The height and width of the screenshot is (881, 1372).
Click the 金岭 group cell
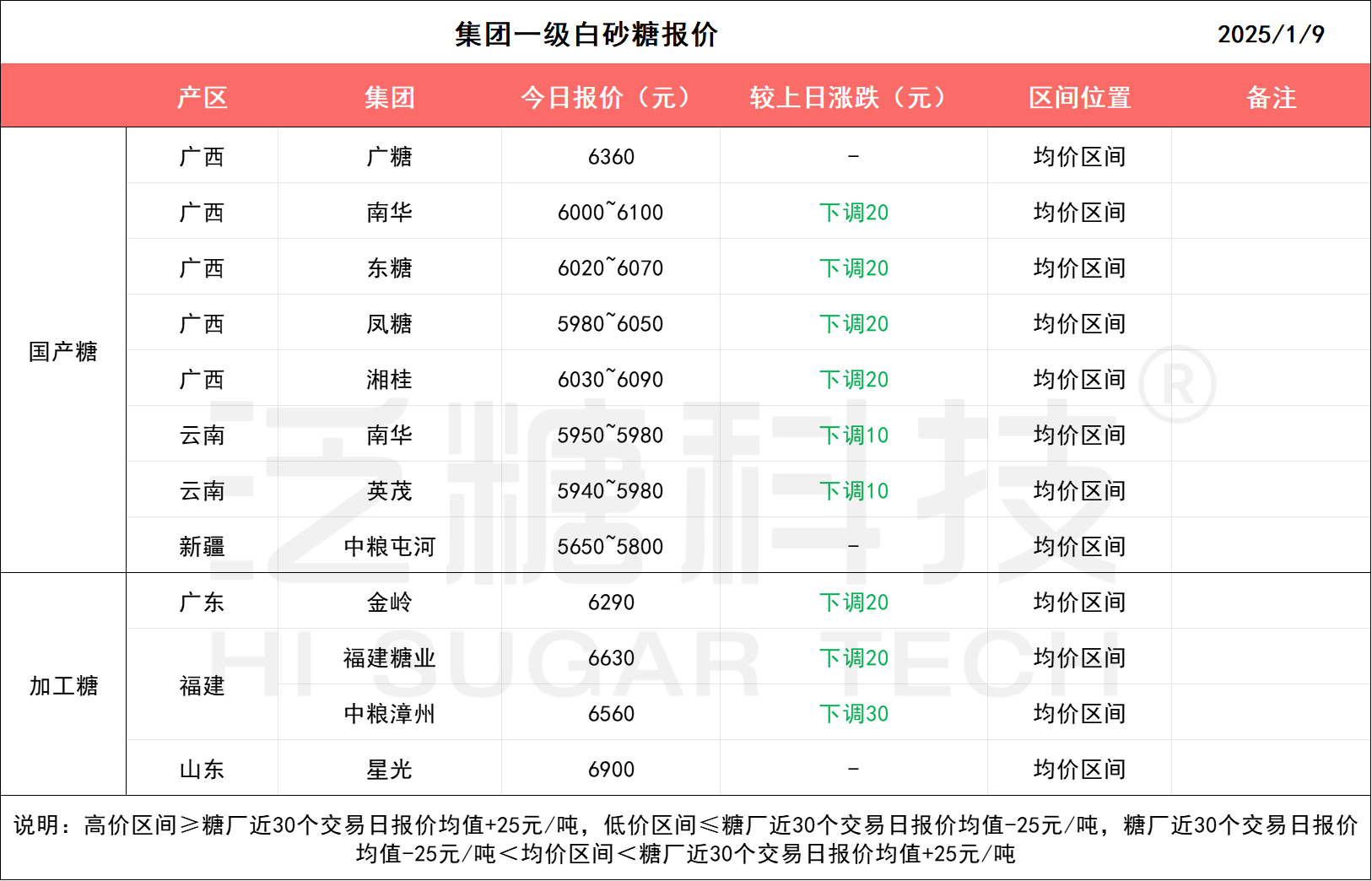click(x=390, y=602)
